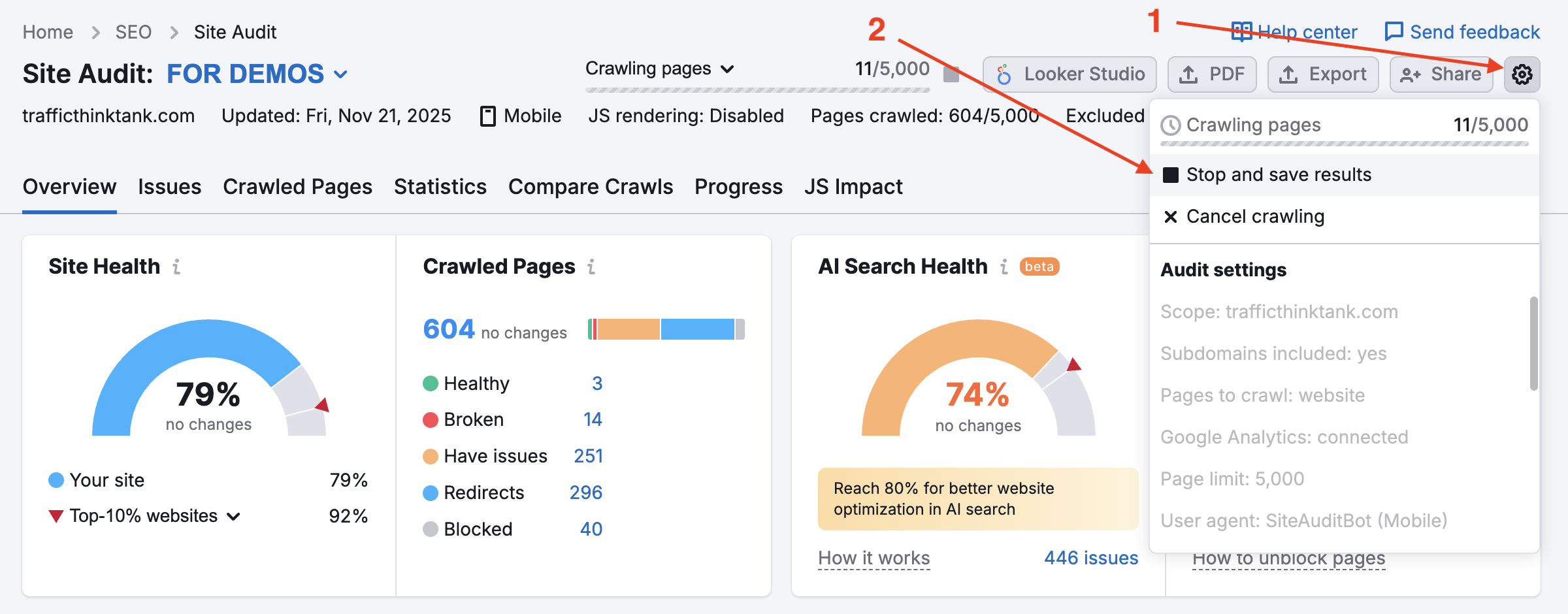Export the audit as PDF
1568x614 pixels.
point(1212,74)
